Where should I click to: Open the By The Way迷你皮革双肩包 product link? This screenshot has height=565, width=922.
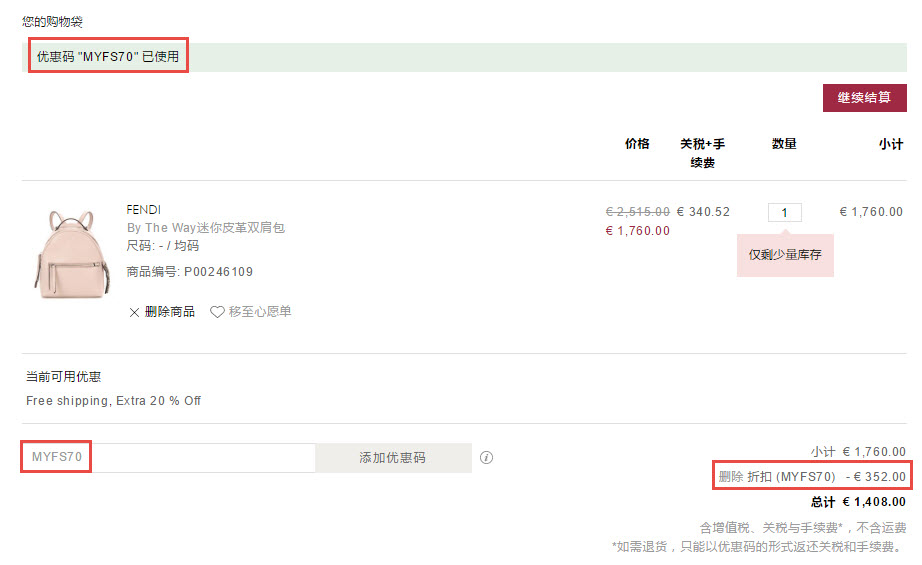(206, 228)
